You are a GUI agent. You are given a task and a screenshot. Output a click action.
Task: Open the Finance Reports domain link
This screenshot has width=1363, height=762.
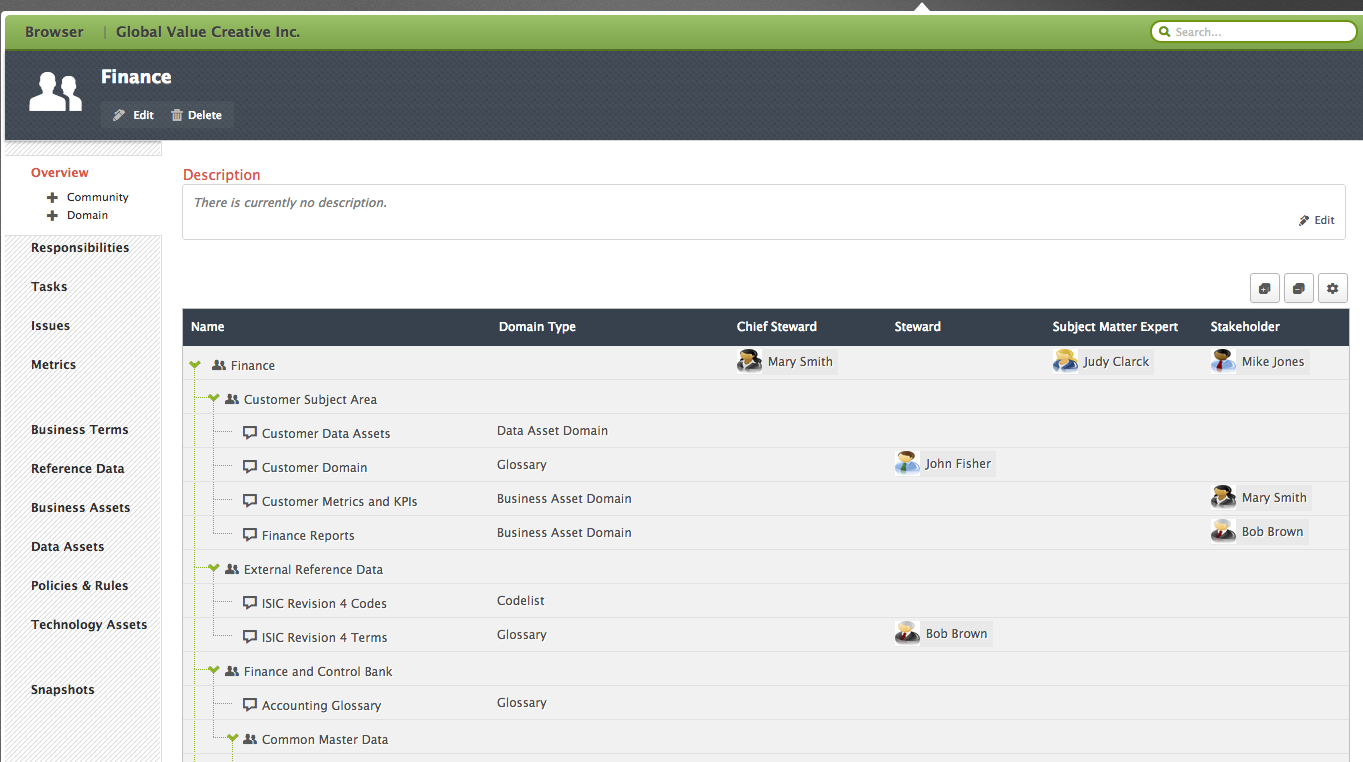coord(308,536)
